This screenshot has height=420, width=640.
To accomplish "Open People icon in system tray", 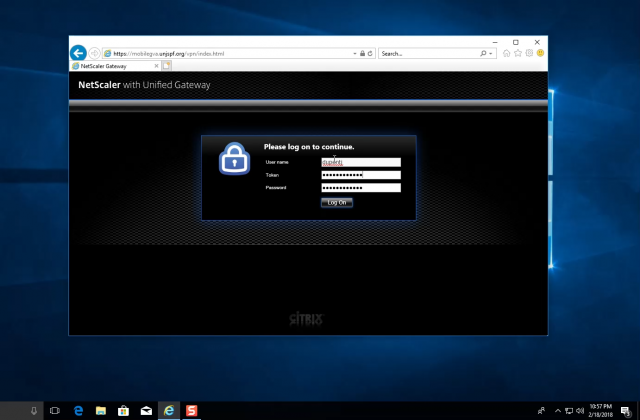I will 541,411.
